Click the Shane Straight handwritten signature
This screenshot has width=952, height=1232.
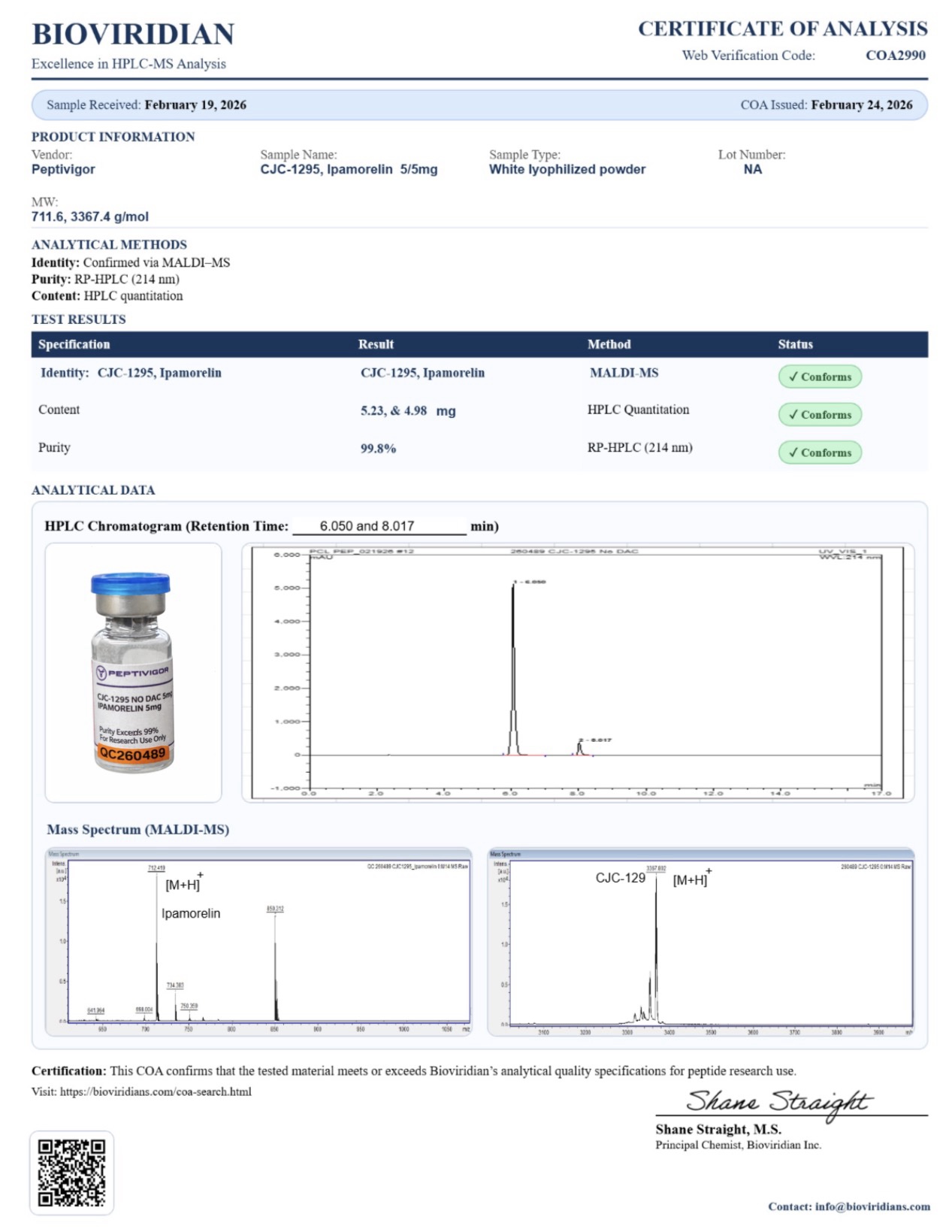(778, 1101)
